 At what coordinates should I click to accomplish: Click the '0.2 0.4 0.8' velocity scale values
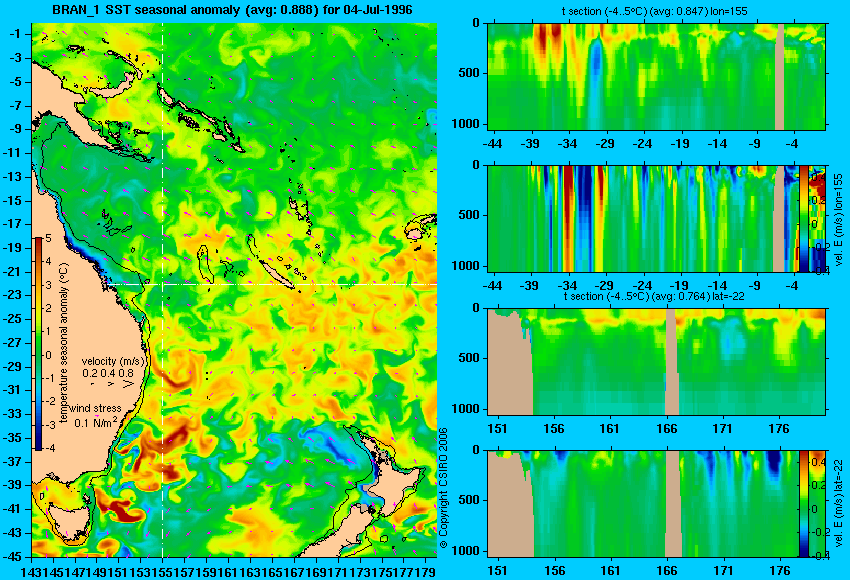pos(108,373)
